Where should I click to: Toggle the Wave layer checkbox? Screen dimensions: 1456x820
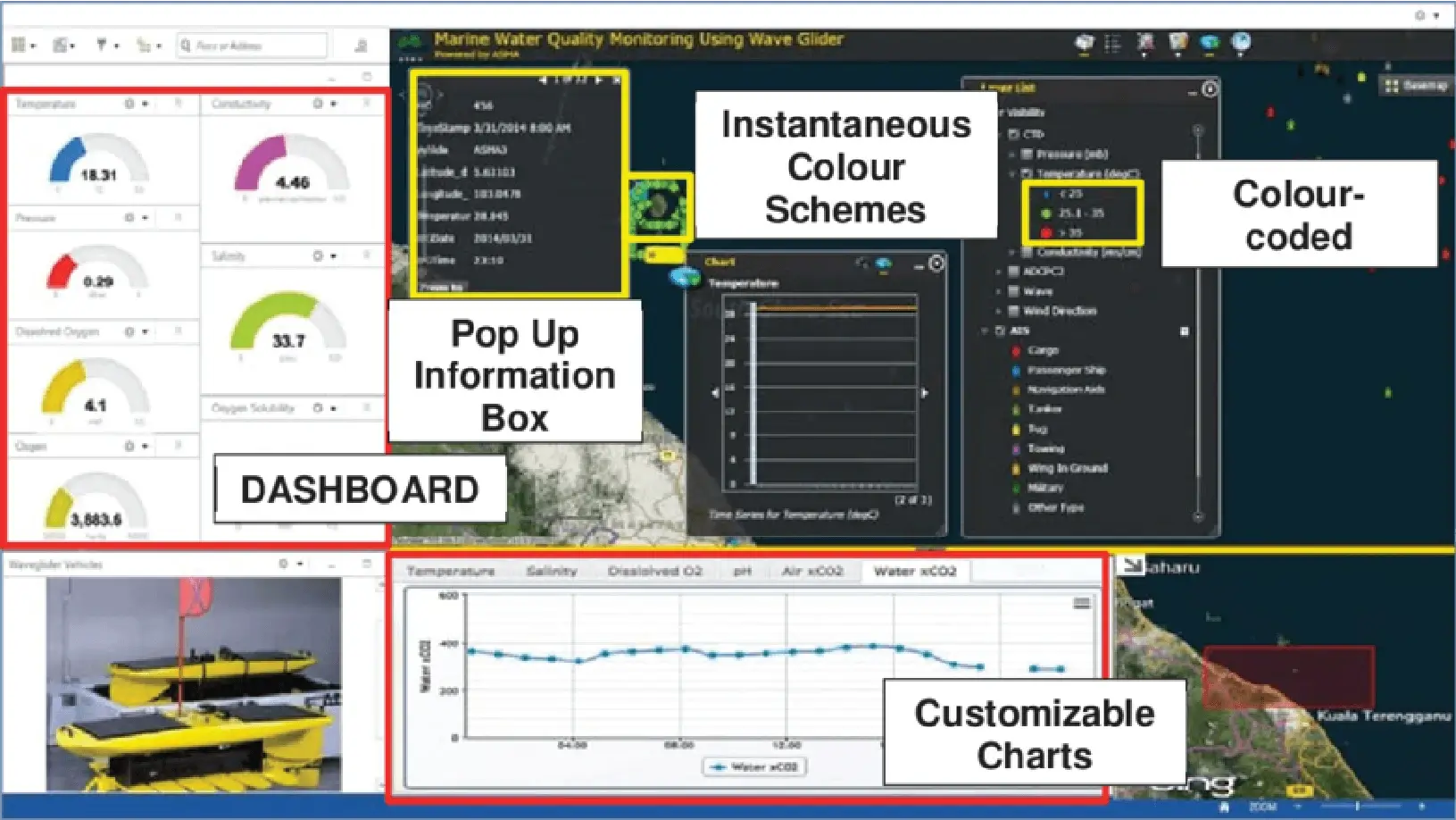click(1013, 291)
